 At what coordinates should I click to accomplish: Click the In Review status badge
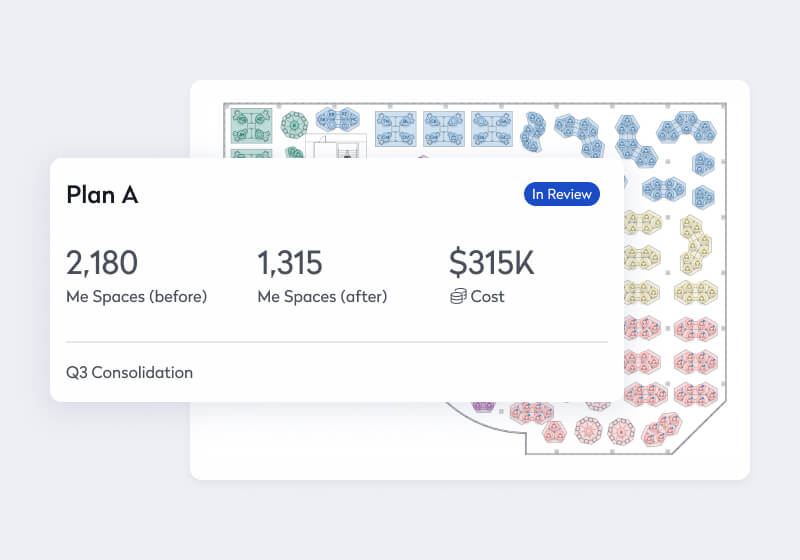point(561,194)
